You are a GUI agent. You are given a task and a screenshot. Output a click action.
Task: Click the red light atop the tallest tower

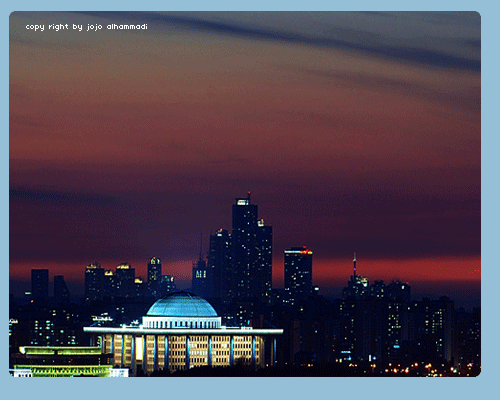point(249,193)
